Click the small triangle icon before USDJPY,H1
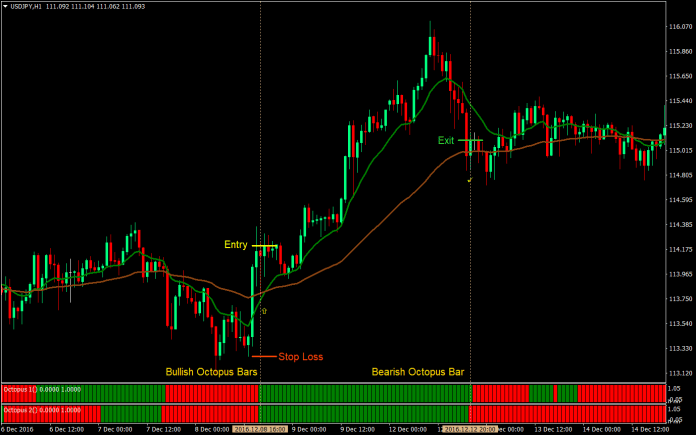The image size is (696, 435). tap(5, 7)
